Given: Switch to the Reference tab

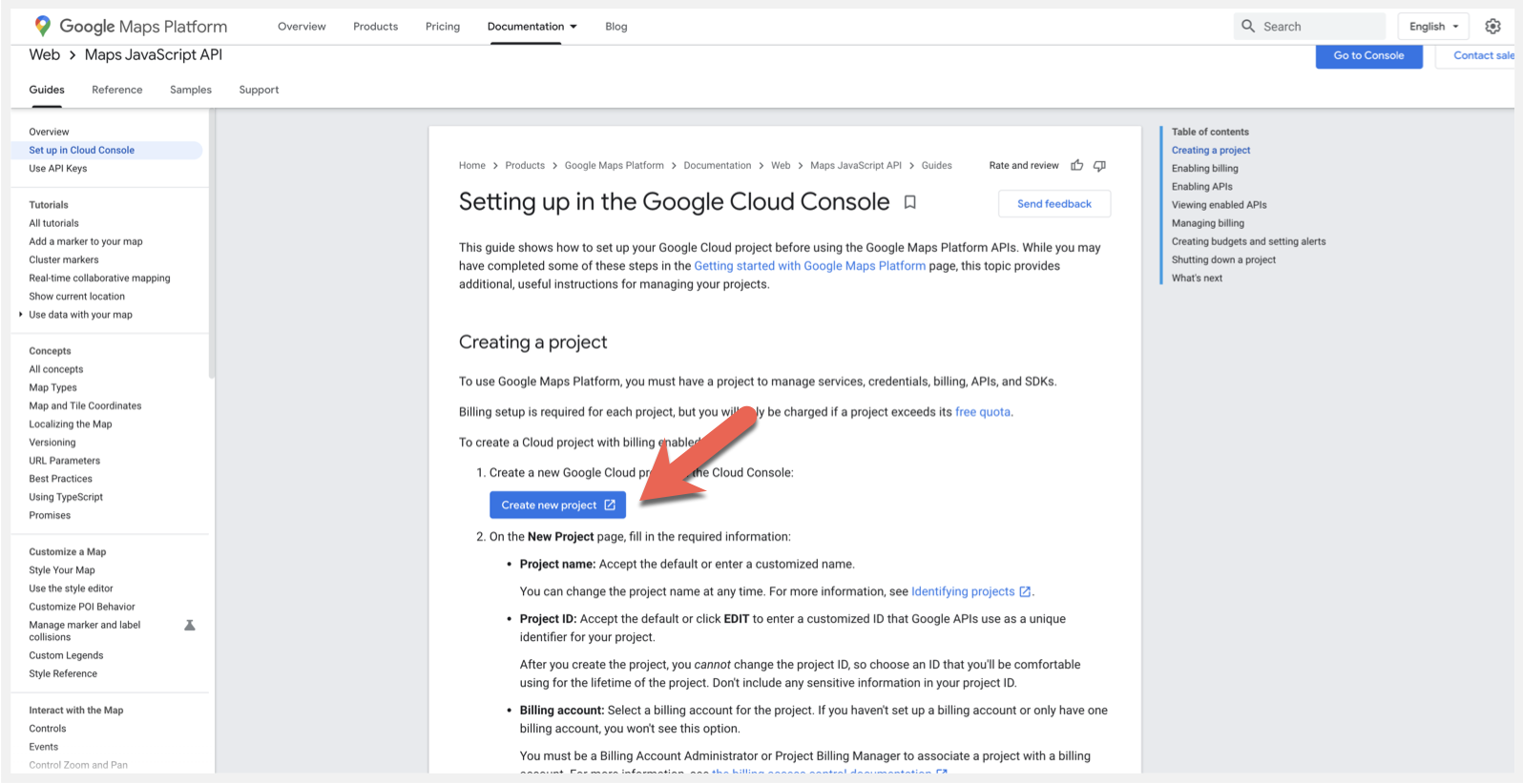Looking at the screenshot, I should coord(116,90).
